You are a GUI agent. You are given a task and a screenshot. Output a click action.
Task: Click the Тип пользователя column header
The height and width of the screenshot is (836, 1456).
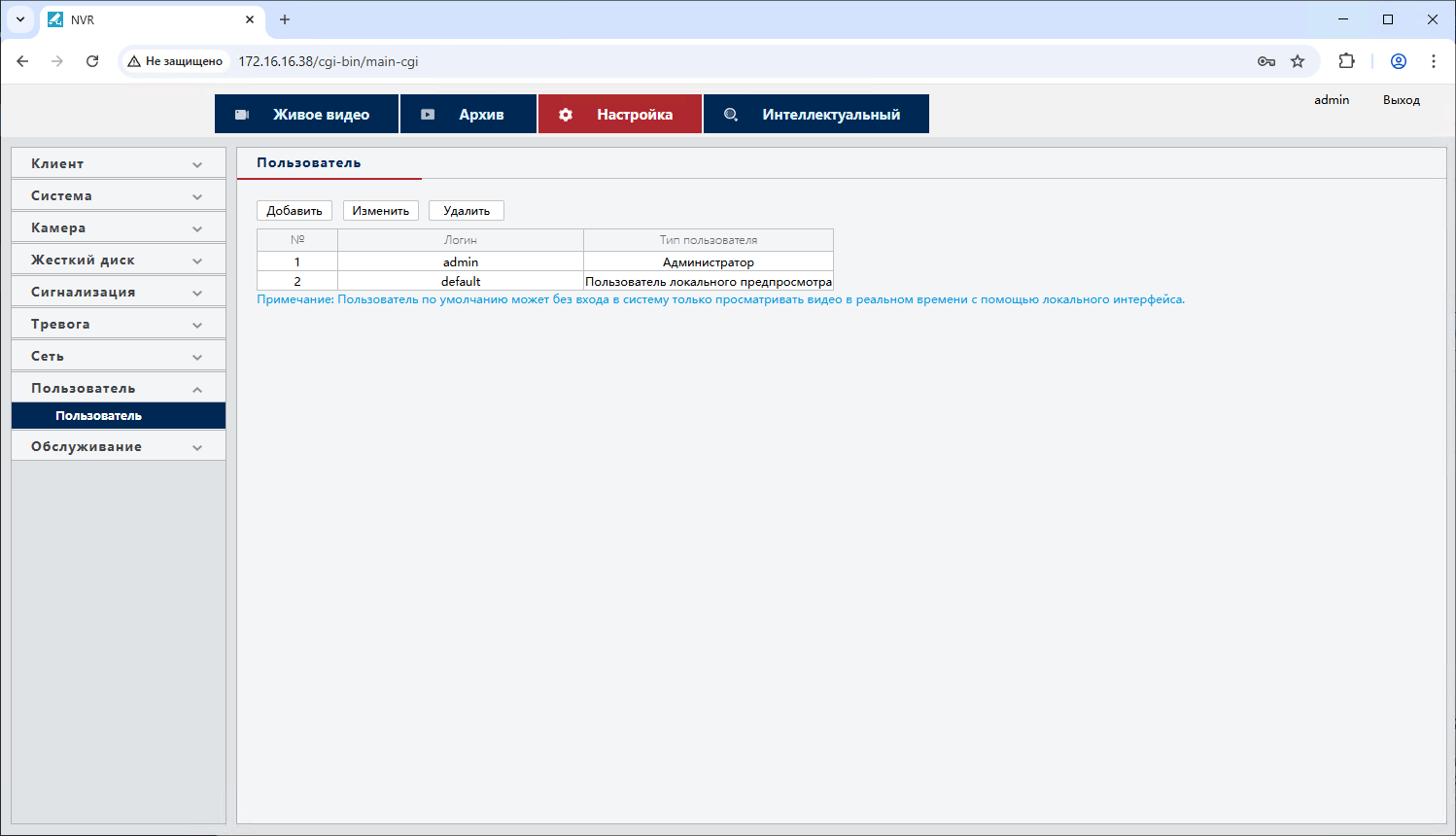[709, 240]
